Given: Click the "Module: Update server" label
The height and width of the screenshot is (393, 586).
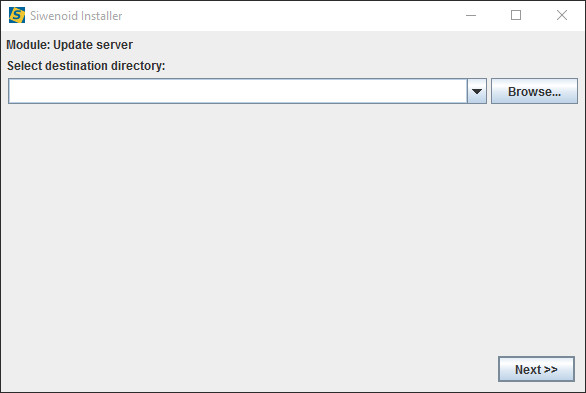Looking at the screenshot, I should click(70, 45).
